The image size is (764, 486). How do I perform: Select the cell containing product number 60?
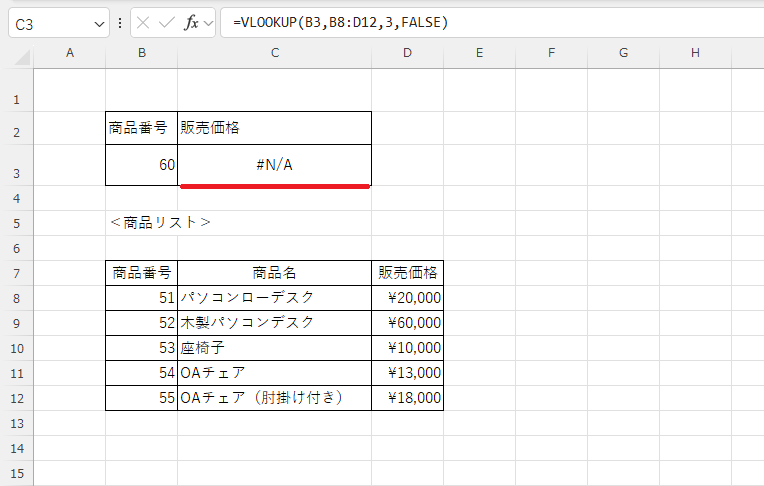141,165
